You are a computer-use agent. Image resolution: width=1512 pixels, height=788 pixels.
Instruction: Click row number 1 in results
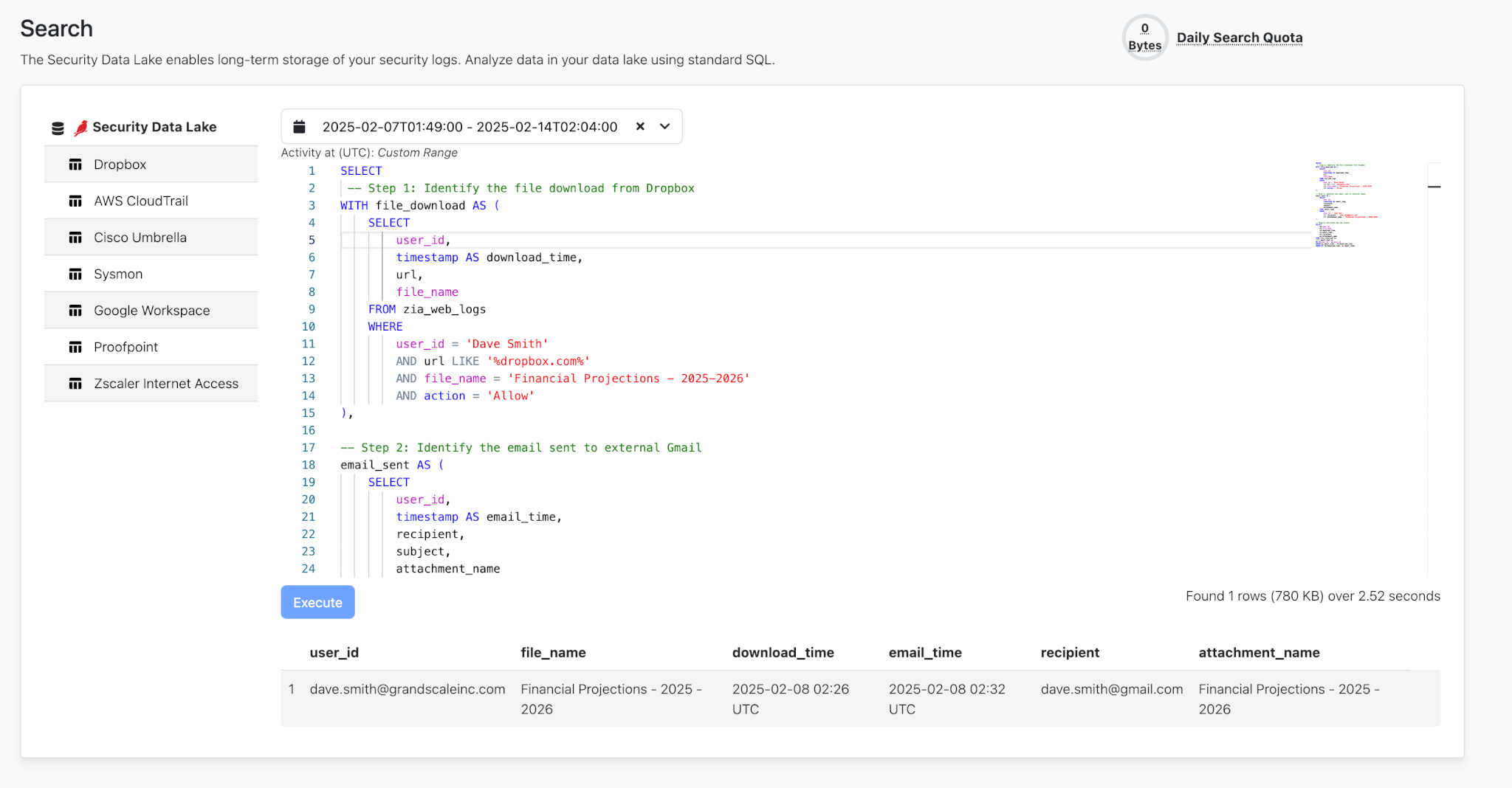click(x=292, y=689)
